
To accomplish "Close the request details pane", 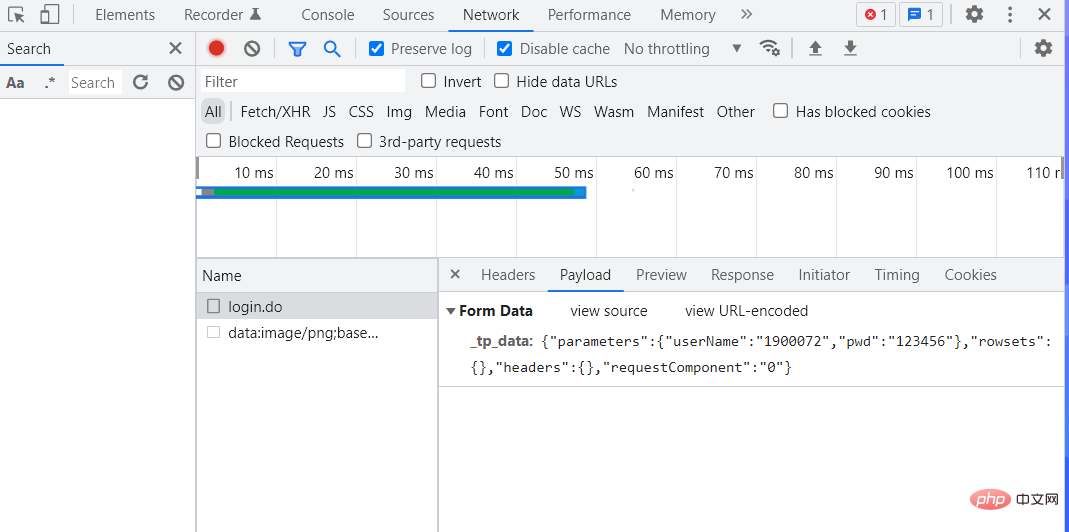I will (x=455, y=274).
